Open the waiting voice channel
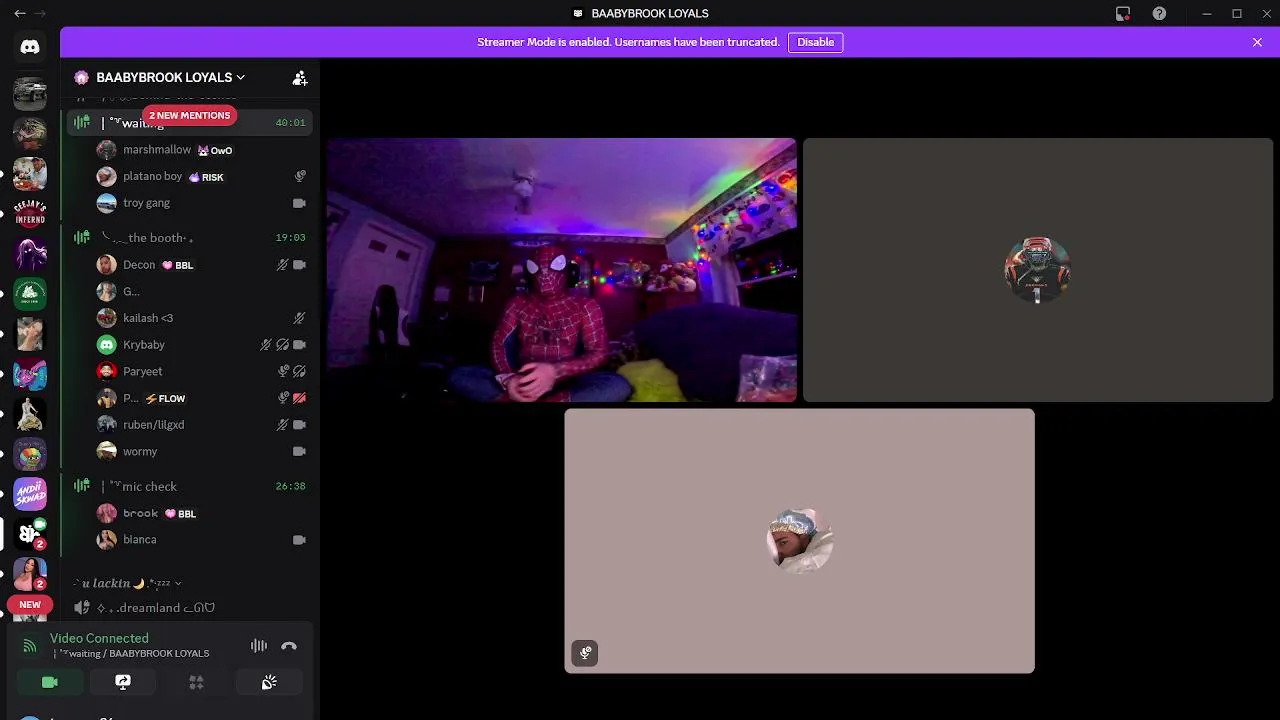 click(190, 123)
